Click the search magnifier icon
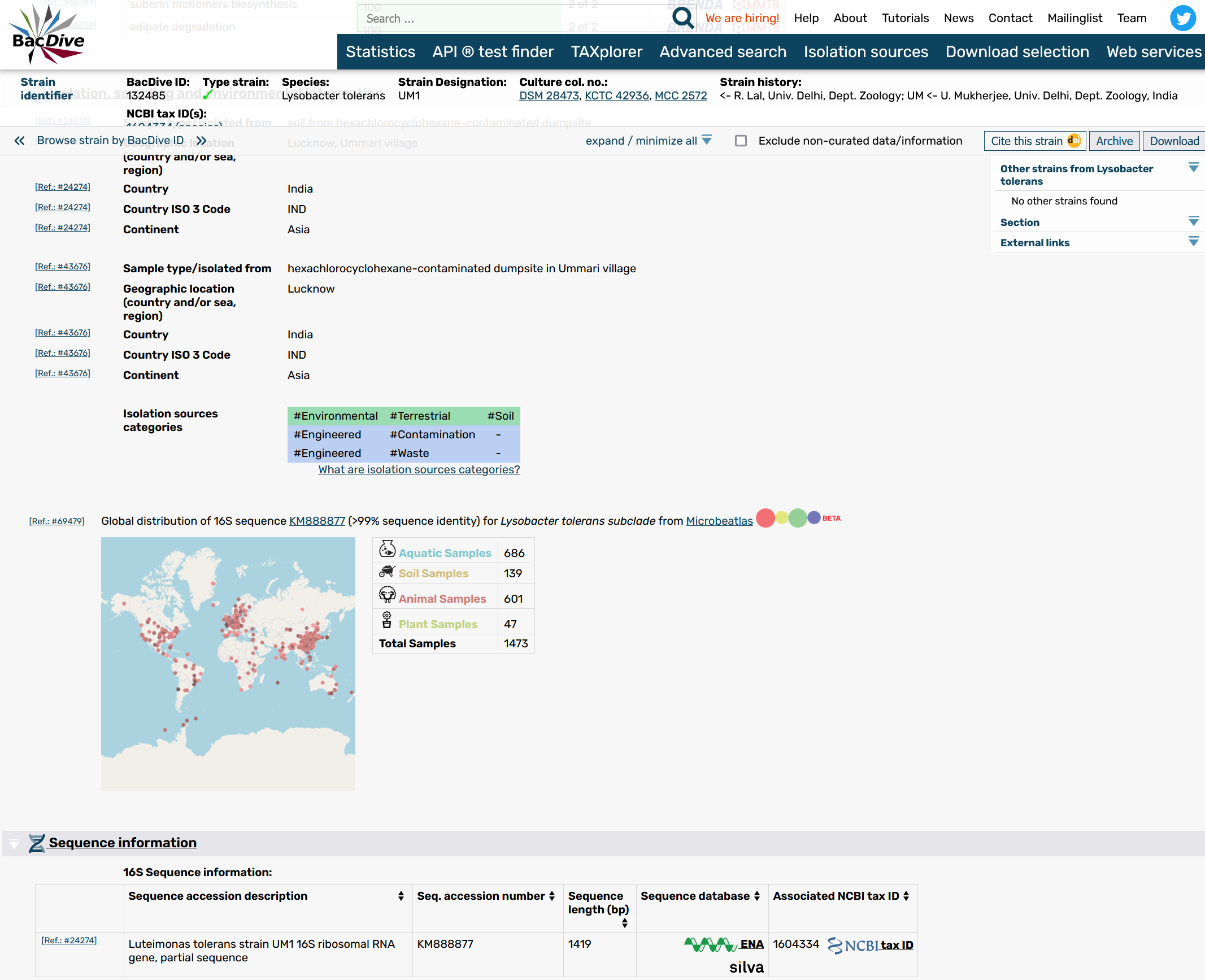The width and height of the screenshot is (1205, 980). click(683, 18)
